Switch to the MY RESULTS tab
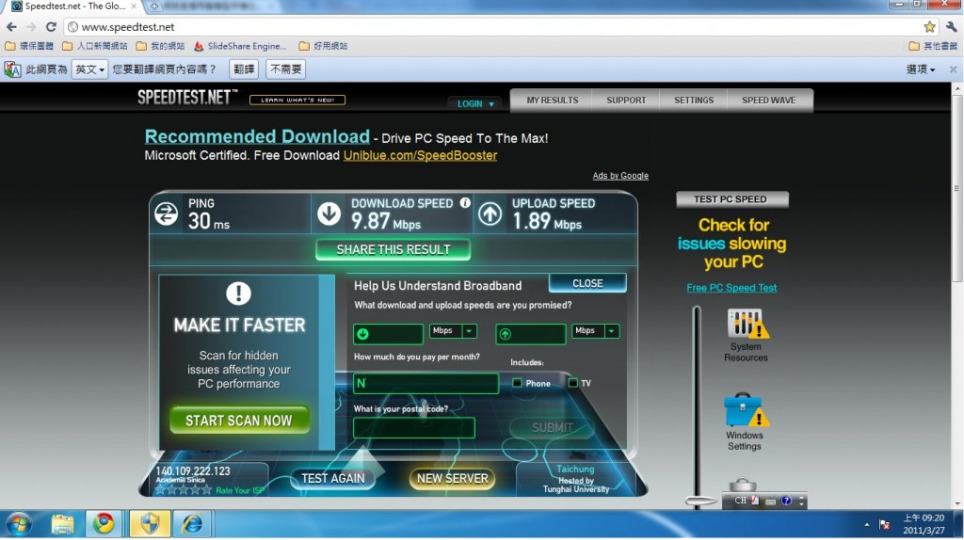964x540 pixels. click(552, 100)
